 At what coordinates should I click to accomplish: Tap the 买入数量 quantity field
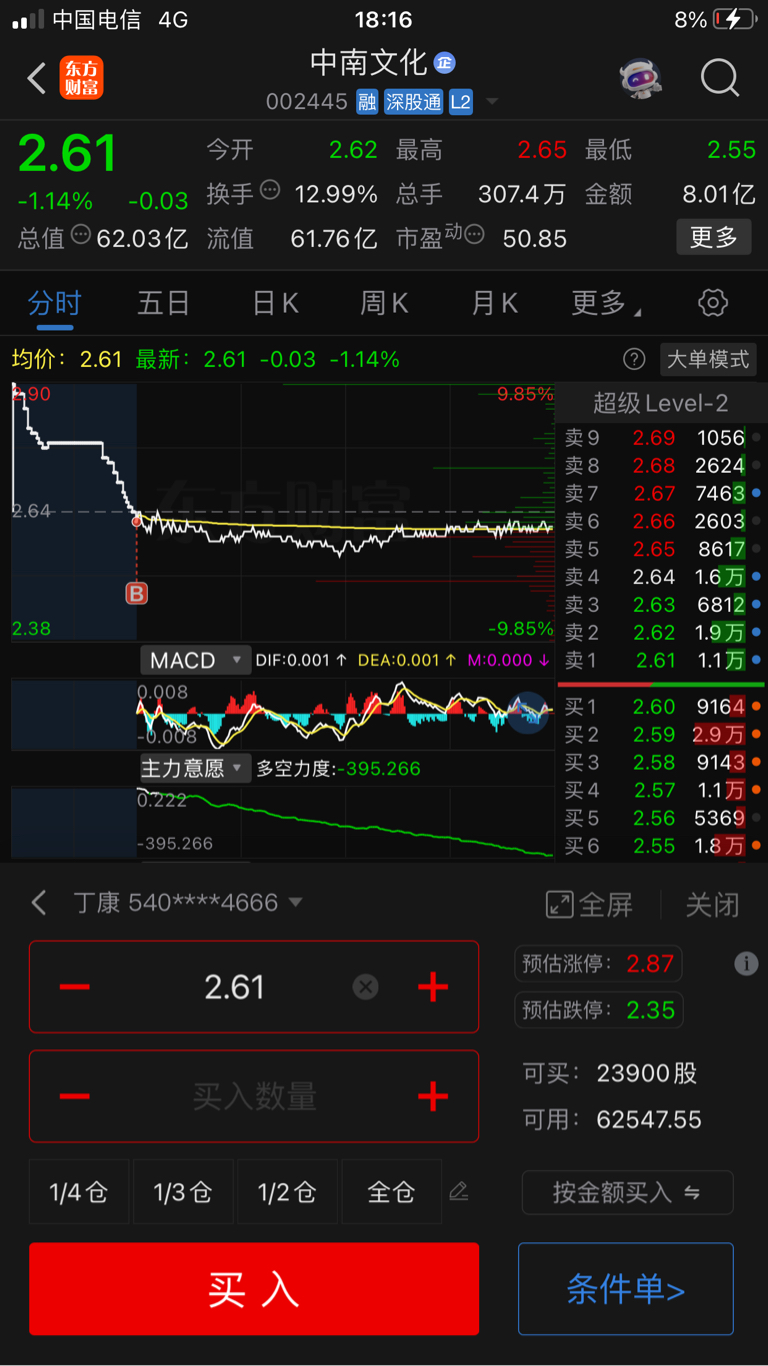(254, 1096)
